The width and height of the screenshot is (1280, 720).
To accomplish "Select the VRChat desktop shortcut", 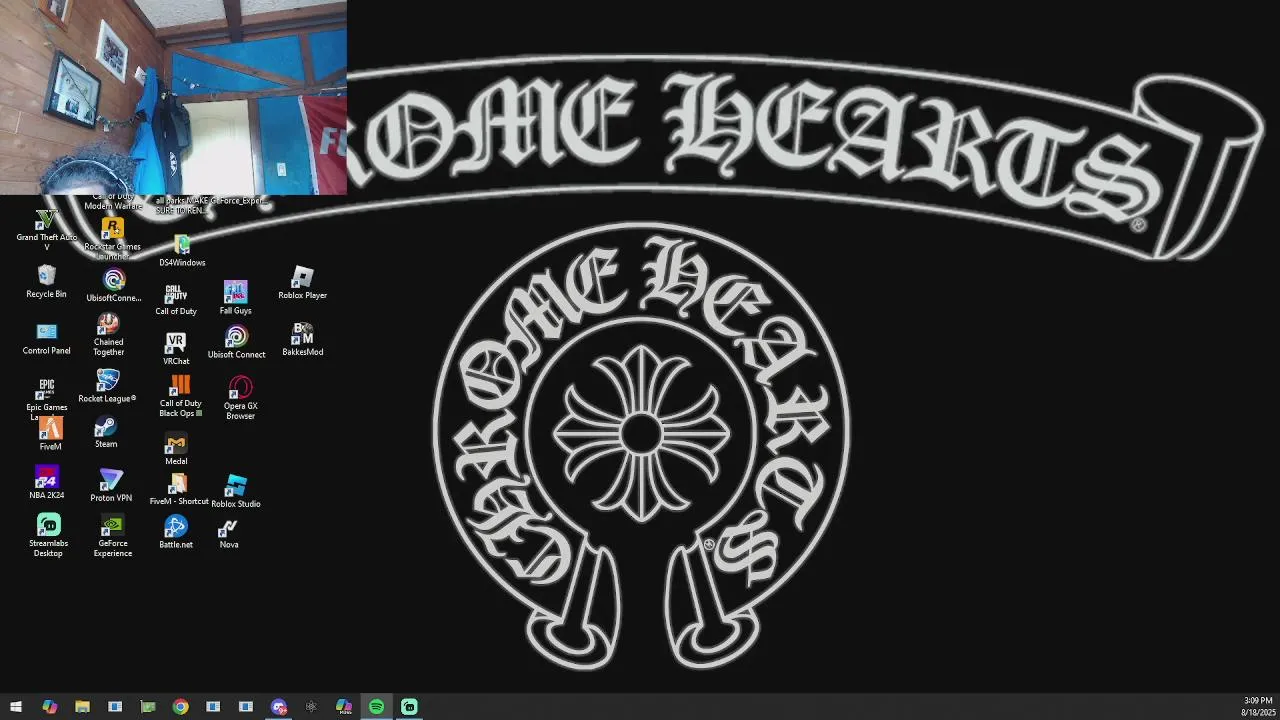I will 176,349.
